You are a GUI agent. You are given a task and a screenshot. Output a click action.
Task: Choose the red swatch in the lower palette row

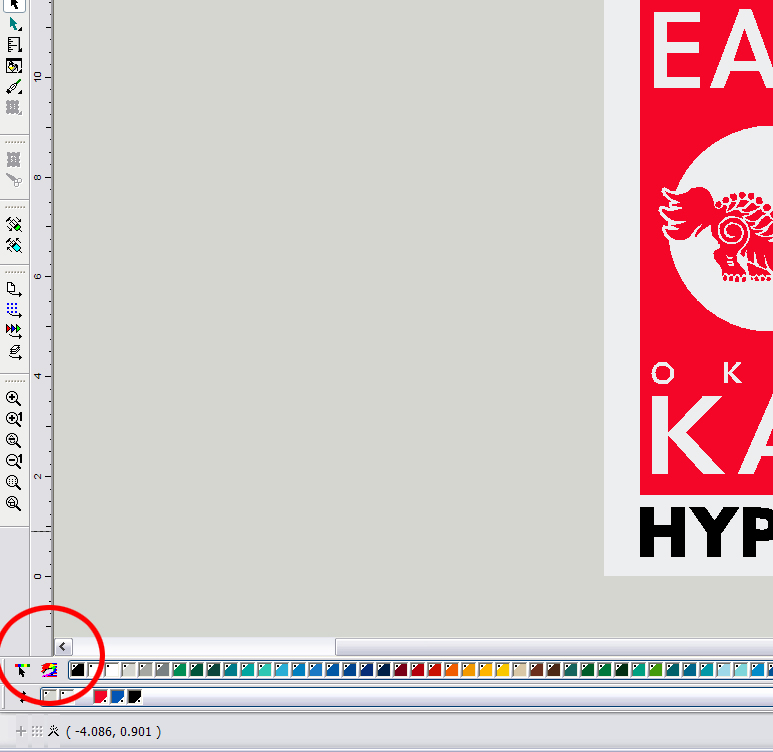click(101, 697)
